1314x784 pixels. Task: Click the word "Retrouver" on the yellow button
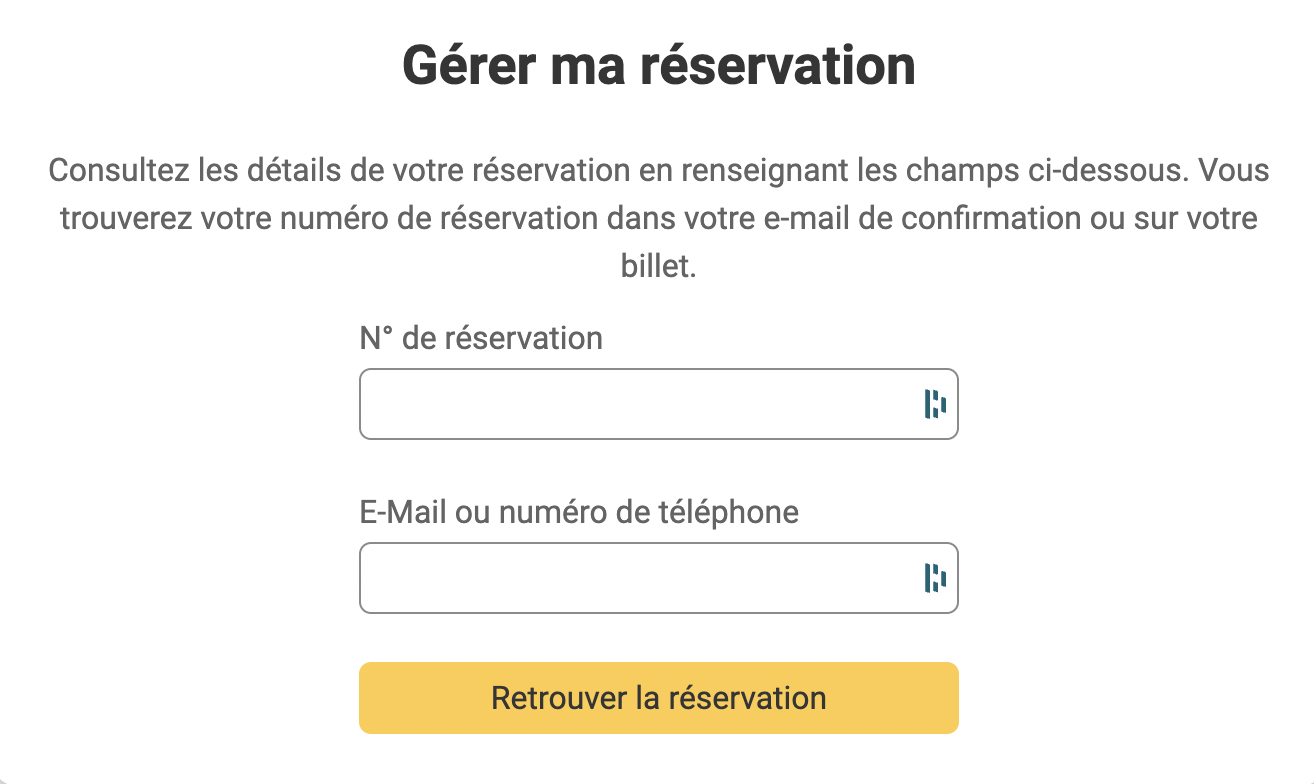[558, 697]
